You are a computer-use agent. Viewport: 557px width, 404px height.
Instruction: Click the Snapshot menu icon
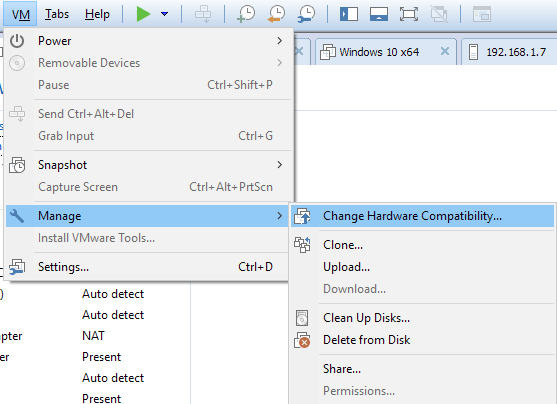click(x=17, y=165)
